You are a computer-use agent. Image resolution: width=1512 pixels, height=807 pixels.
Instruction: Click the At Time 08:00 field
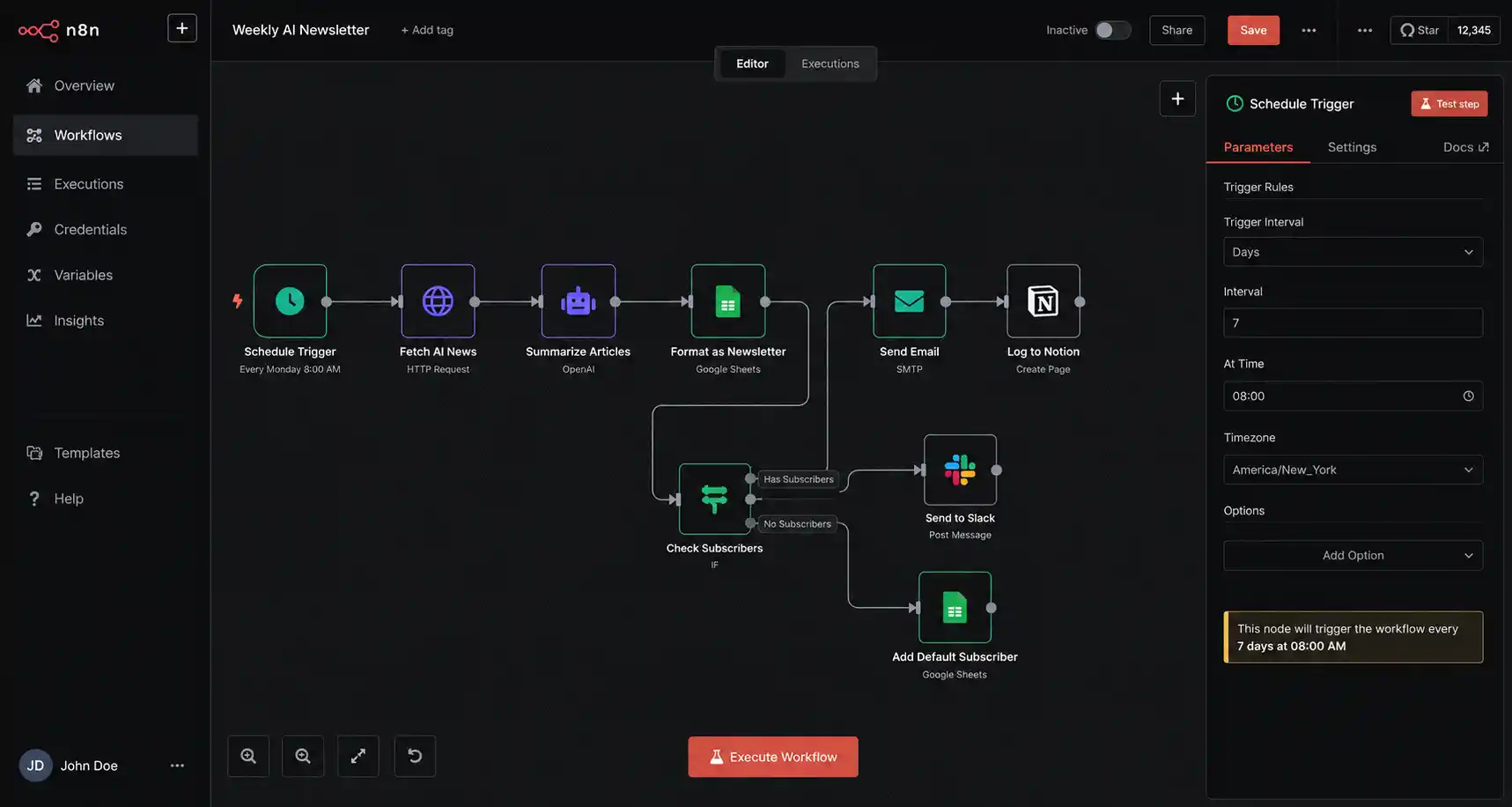click(x=1353, y=396)
